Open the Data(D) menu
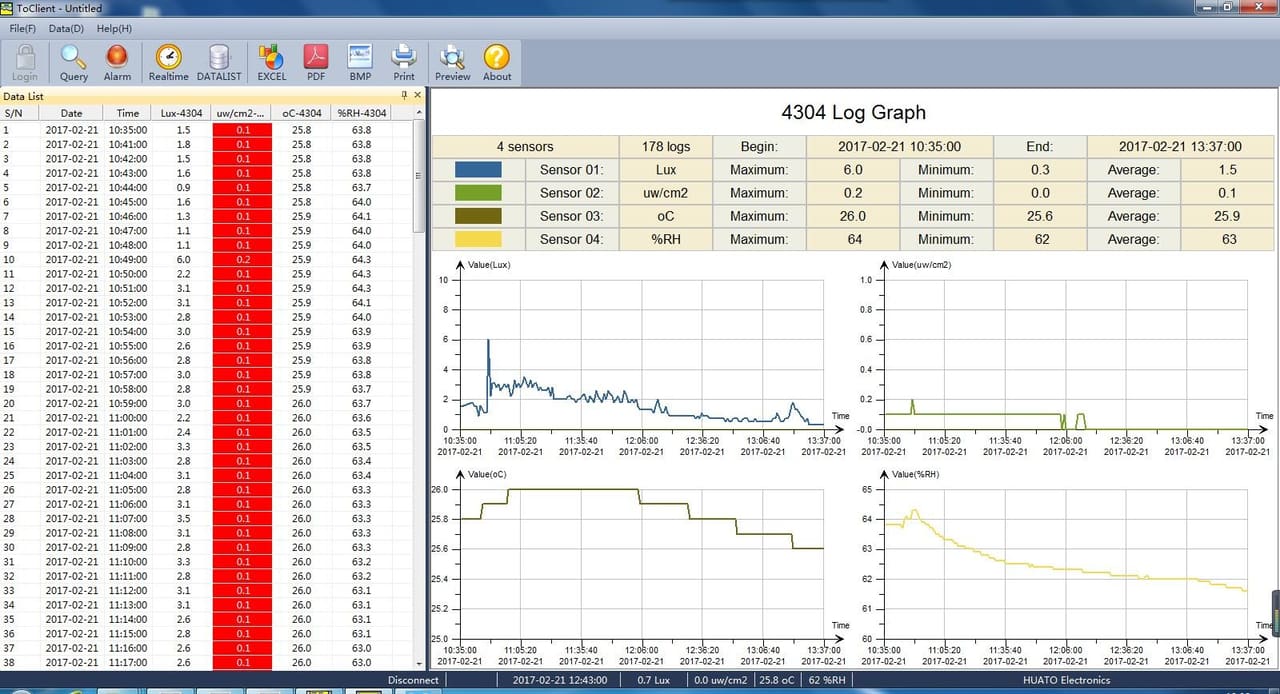This screenshot has width=1280, height=694. tap(66, 28)
